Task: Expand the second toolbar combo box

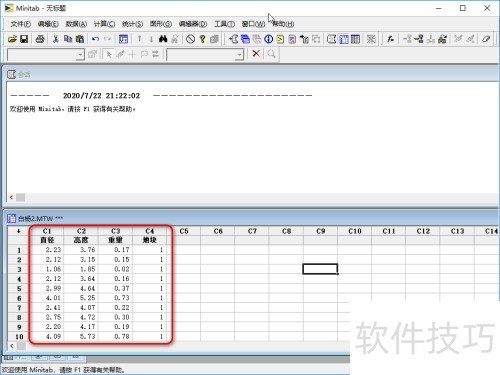Action: click(x=239, y=55)
